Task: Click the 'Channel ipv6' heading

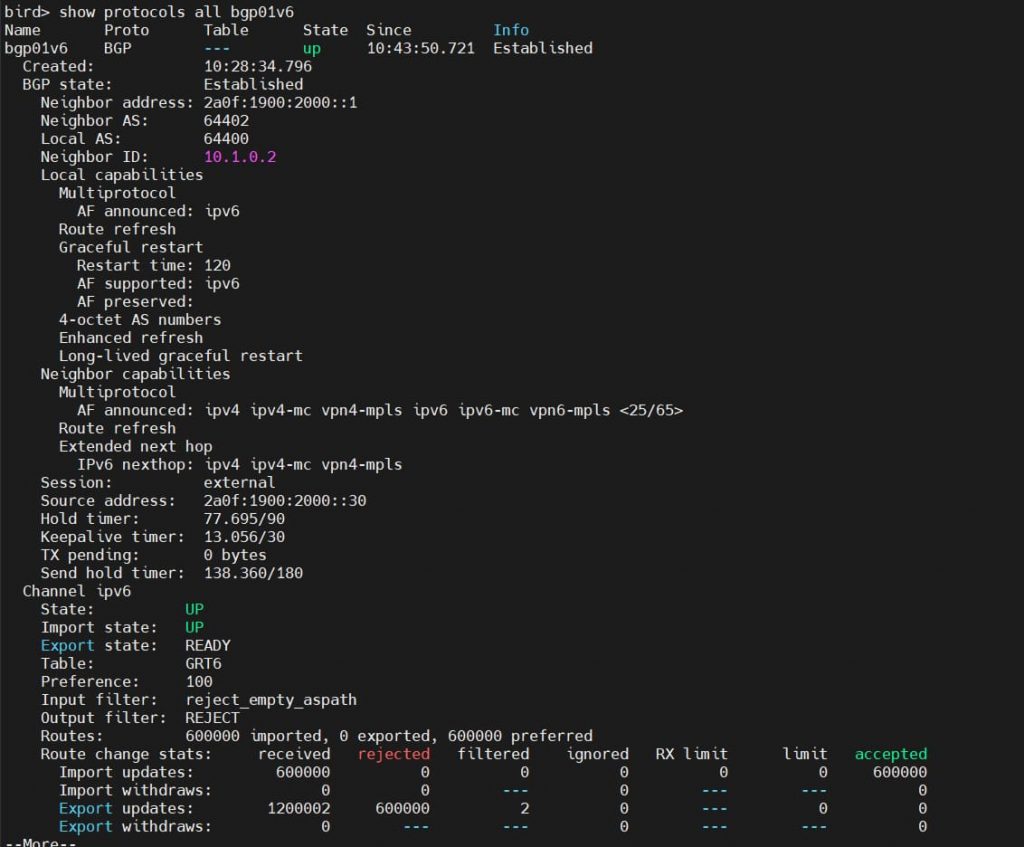Action: [x=76, y=592]
